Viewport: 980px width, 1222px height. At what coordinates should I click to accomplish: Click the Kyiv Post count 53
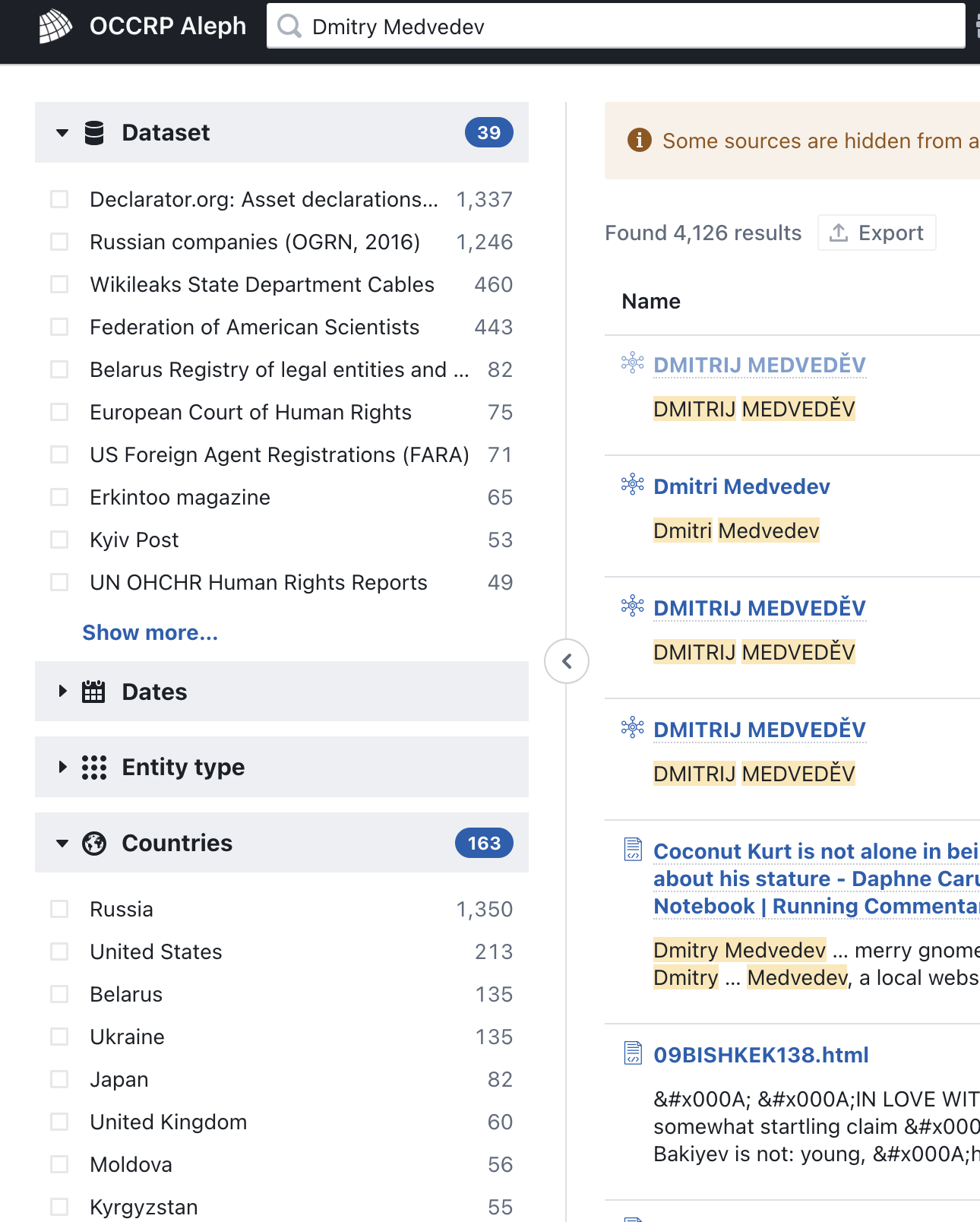click(x=500, y=540)
